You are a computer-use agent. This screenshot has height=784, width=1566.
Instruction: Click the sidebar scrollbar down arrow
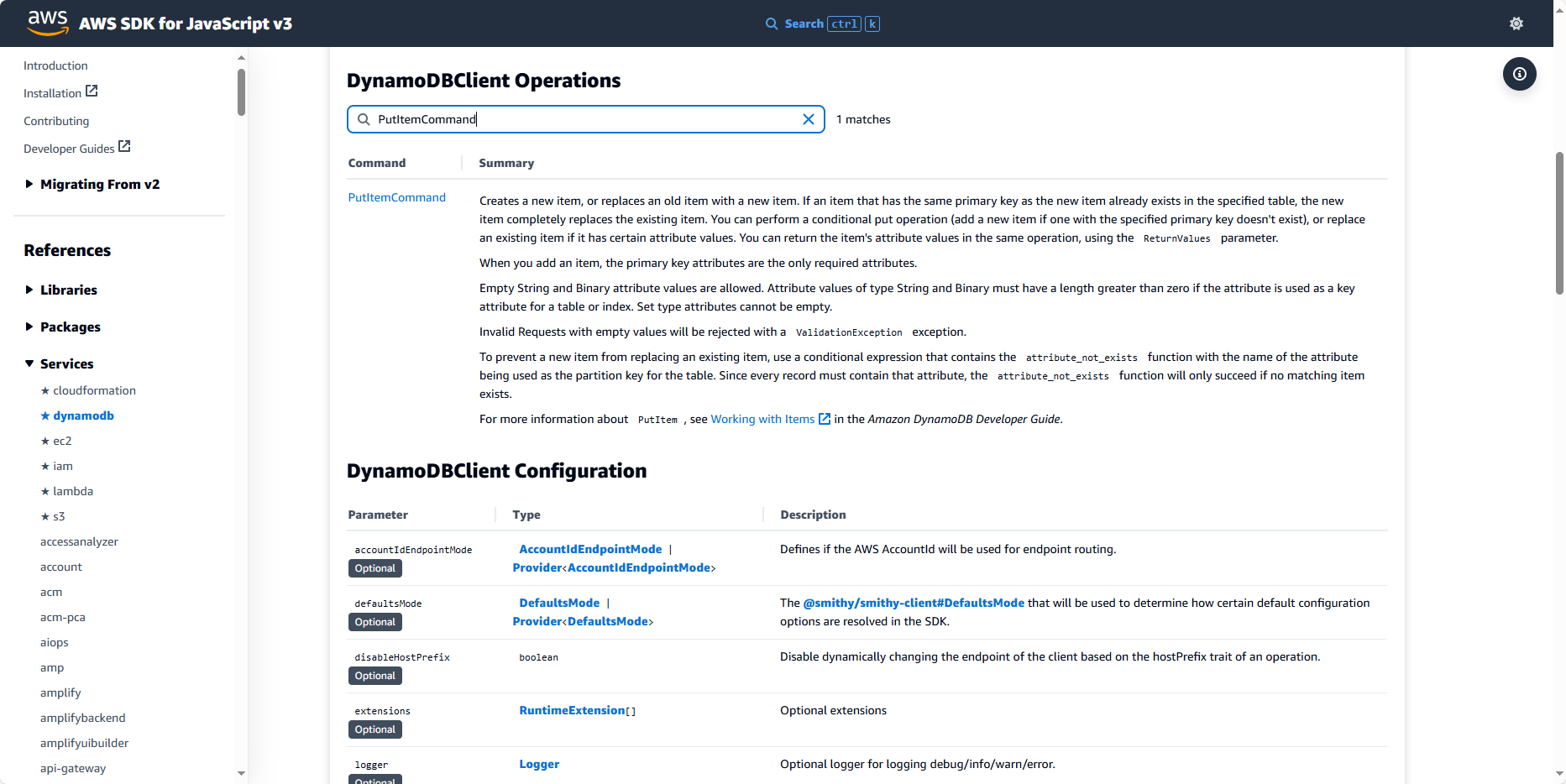click(241, 773)
